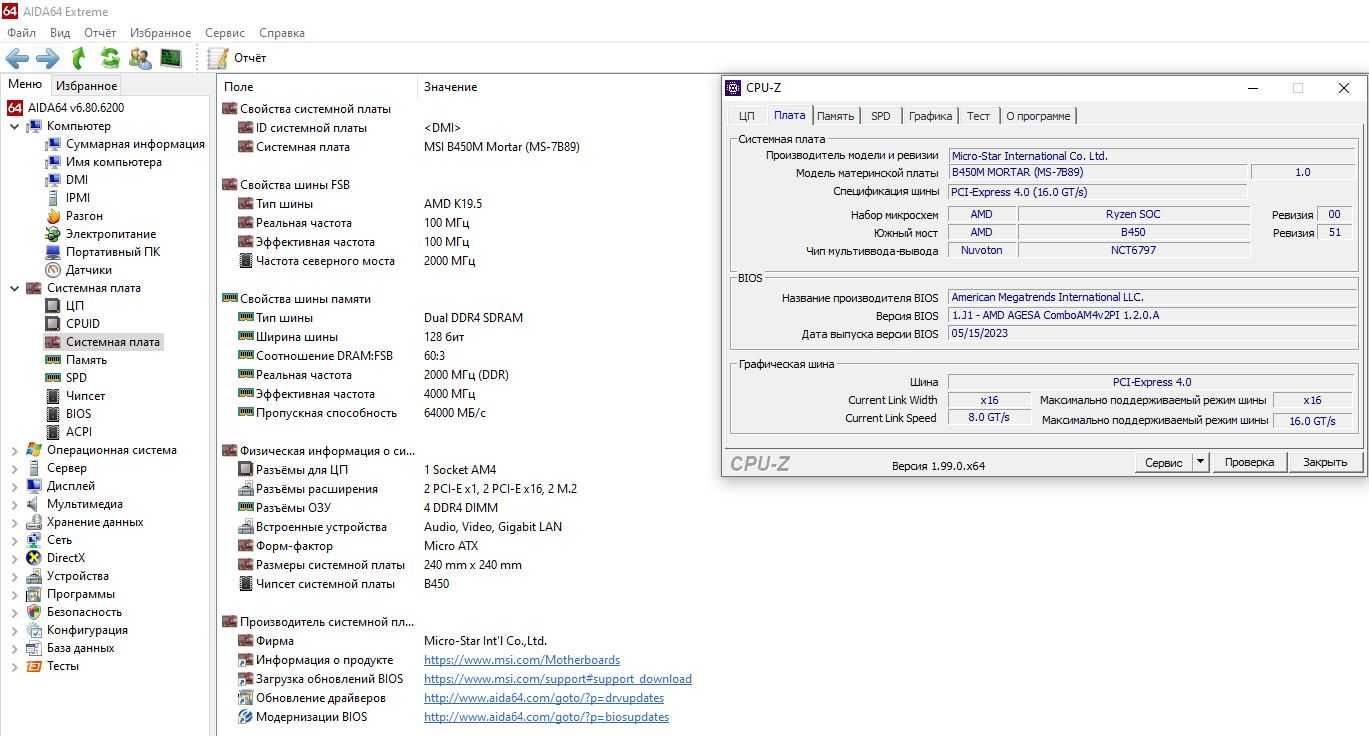Screen dimensions: 1369x736
Task: Expand the Хранение данных tree node
Action: 15,522
